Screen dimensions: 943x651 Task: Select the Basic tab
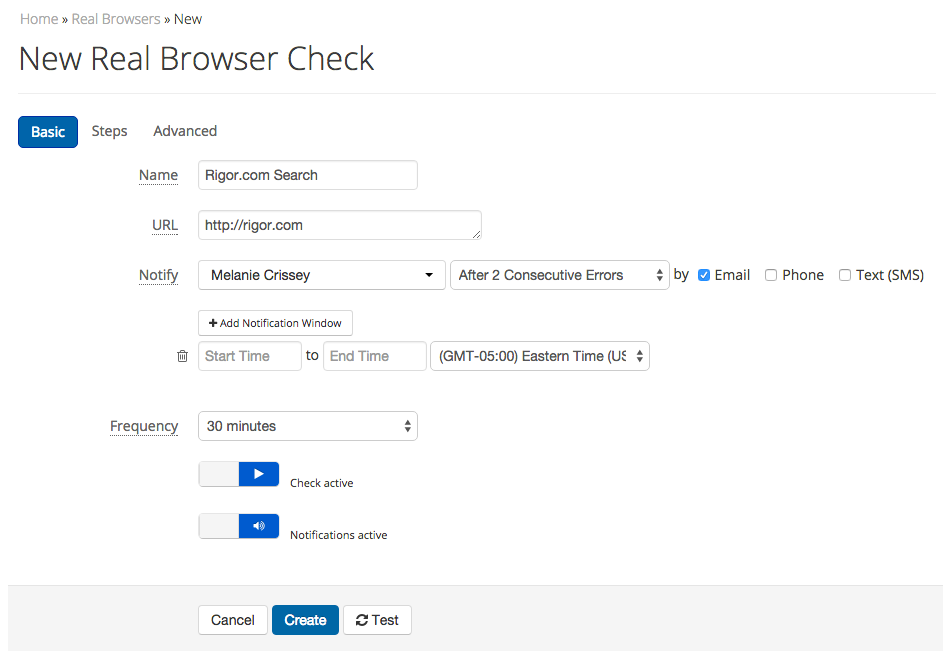[x=48, y=132]
